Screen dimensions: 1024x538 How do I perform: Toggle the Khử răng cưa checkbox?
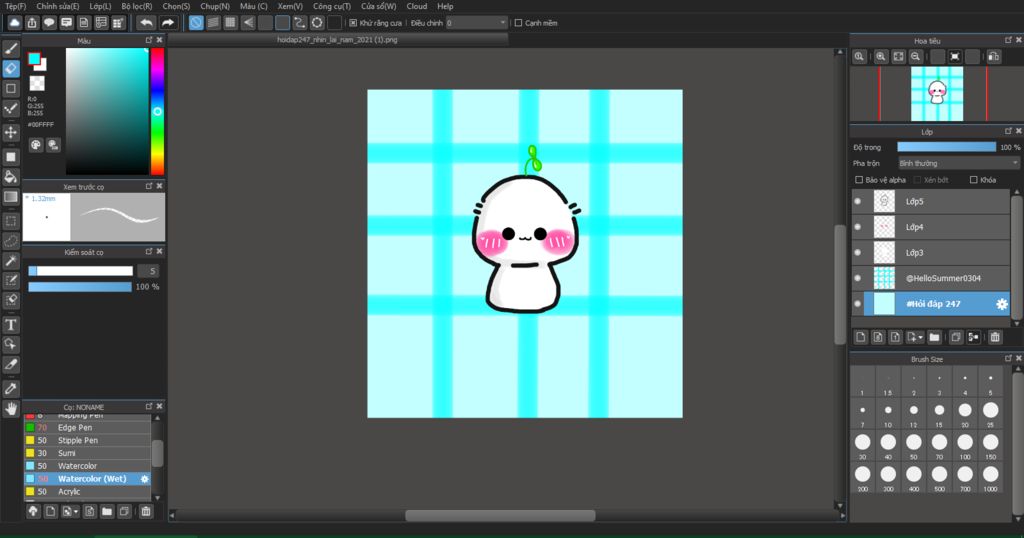(353, 23)
